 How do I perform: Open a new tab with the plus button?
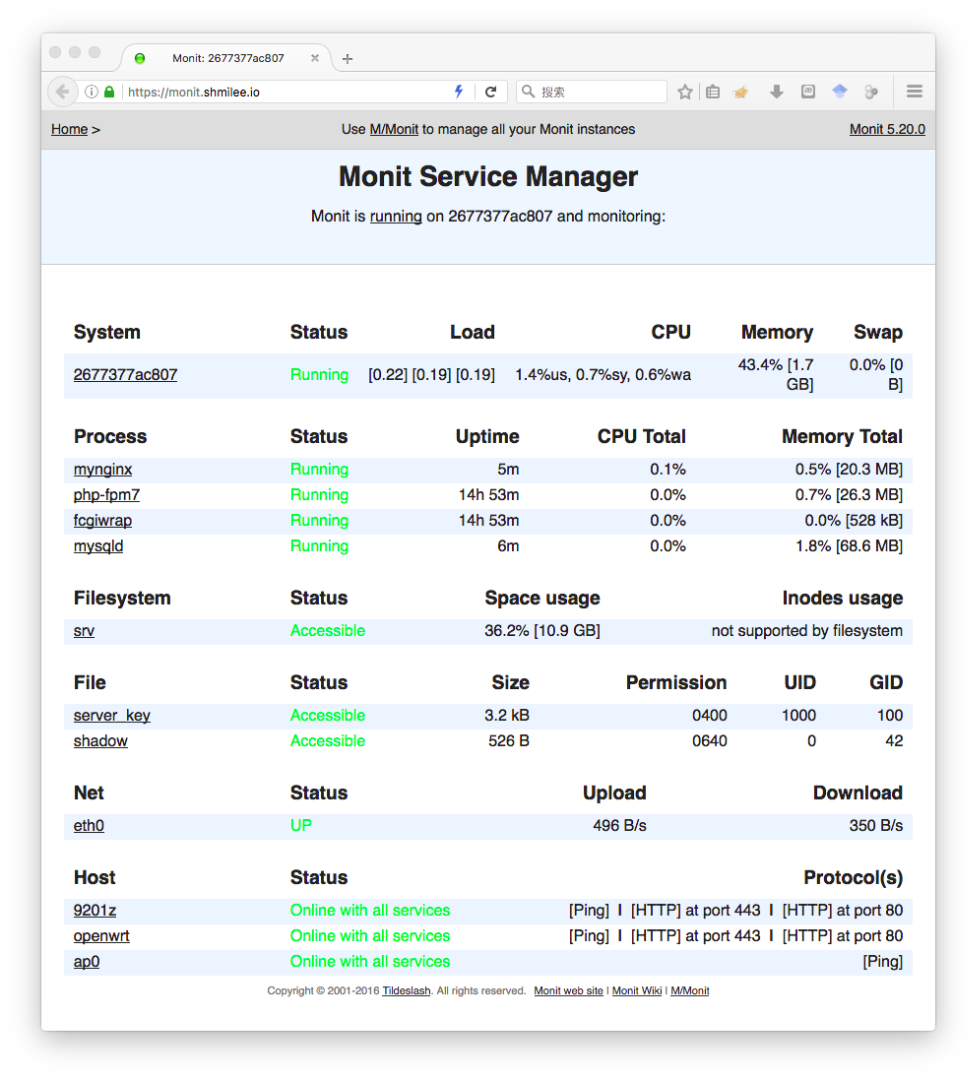[x=347, y=59]
